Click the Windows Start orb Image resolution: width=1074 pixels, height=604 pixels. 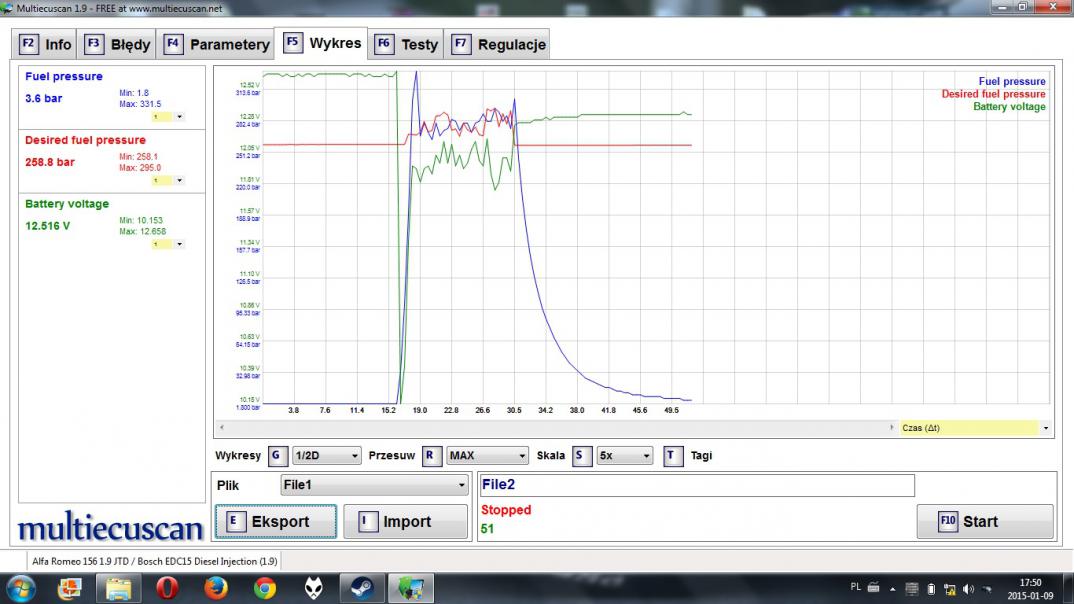(20, 589)
